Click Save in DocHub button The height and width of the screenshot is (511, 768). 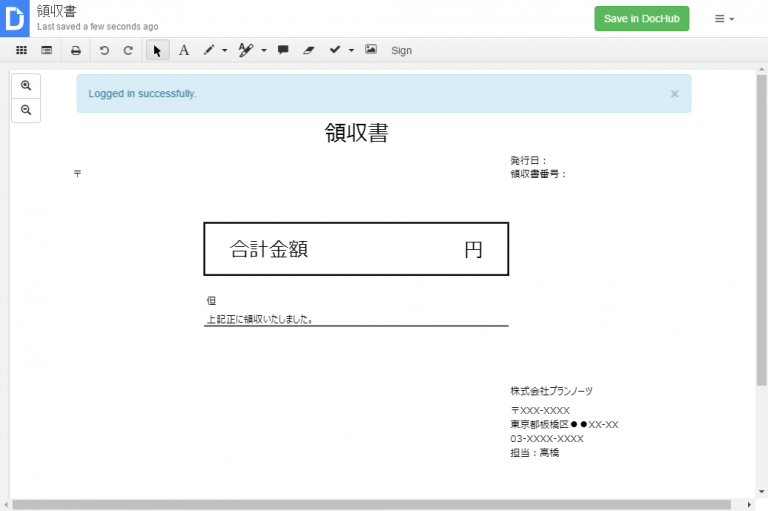(x=642, y=19)
